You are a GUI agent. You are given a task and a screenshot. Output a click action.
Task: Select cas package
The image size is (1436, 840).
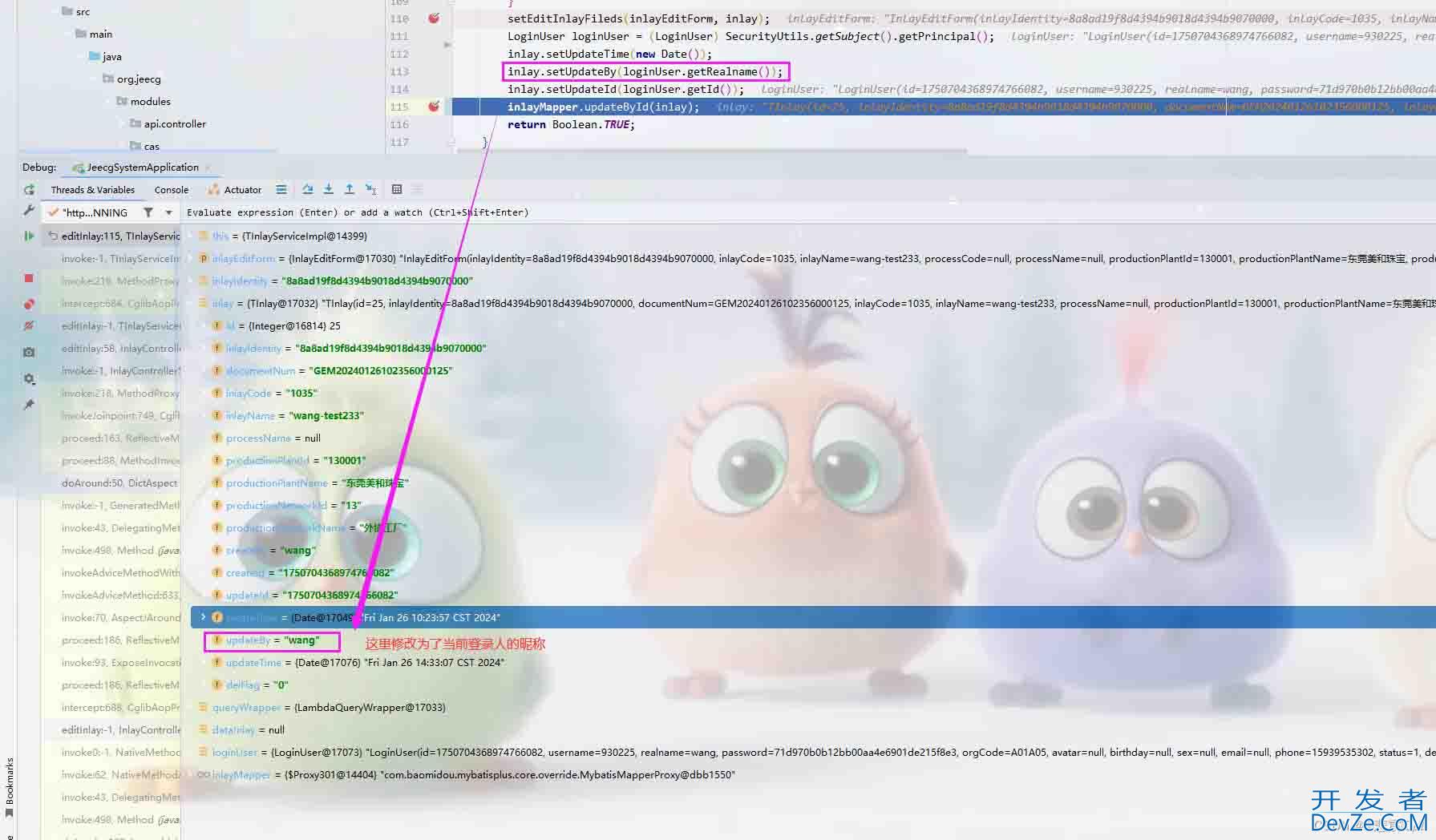pyautogui.click(x=144, y=146)
